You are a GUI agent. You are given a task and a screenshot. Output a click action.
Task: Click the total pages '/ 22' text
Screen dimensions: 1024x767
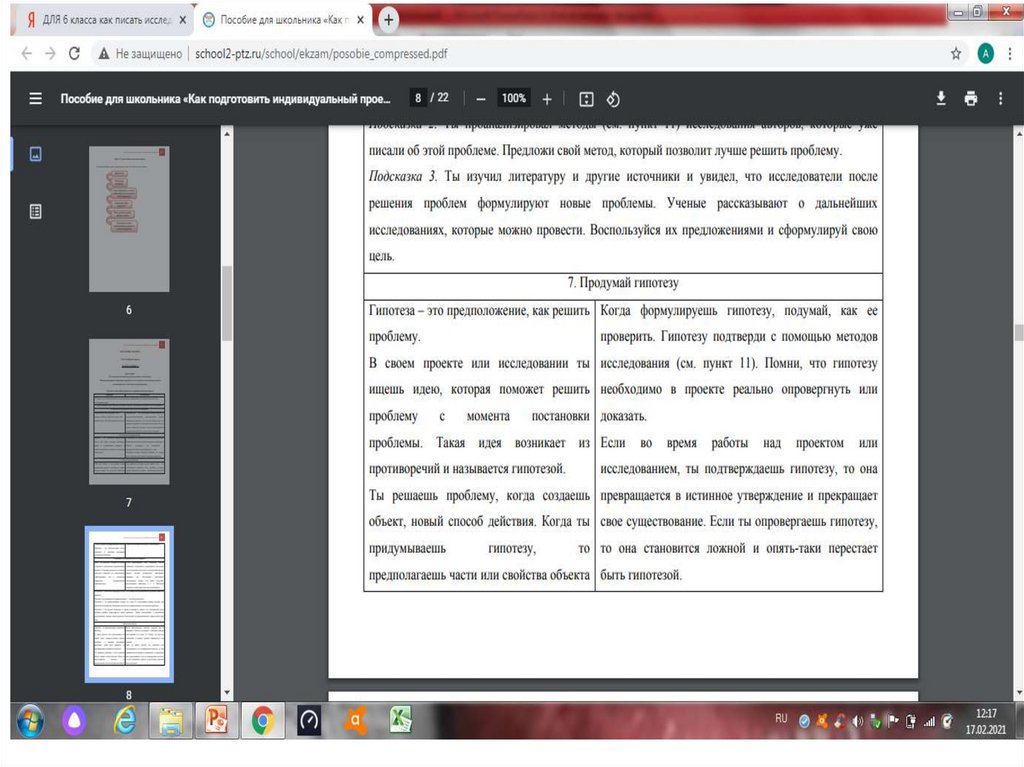click(440, 98)
